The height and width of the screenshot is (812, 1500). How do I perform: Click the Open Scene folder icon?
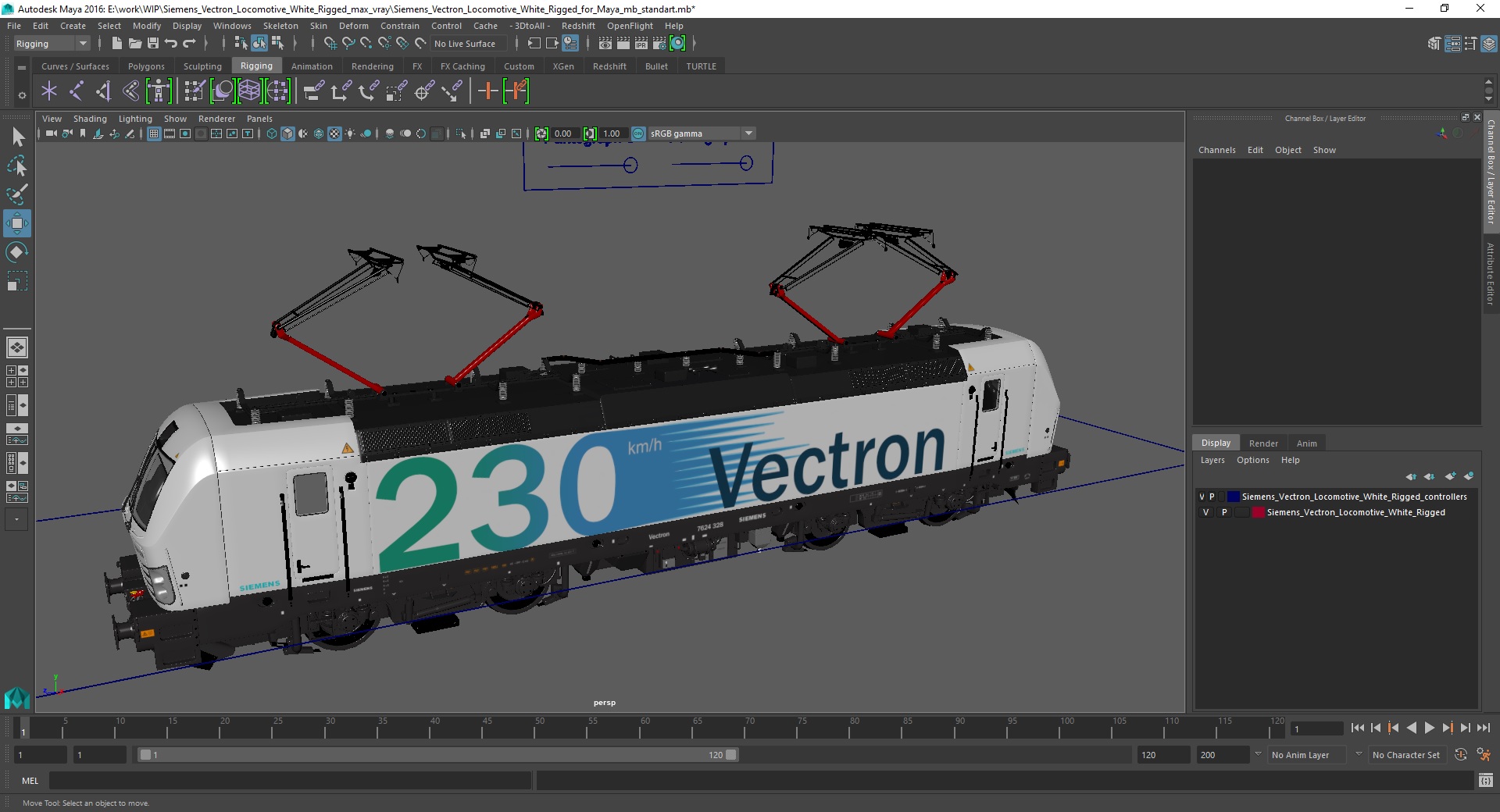134,44
